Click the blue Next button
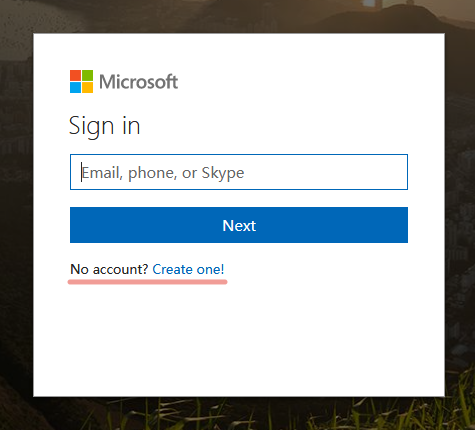Viewport: 475px width, 430px height. click(x=239, y=225)
